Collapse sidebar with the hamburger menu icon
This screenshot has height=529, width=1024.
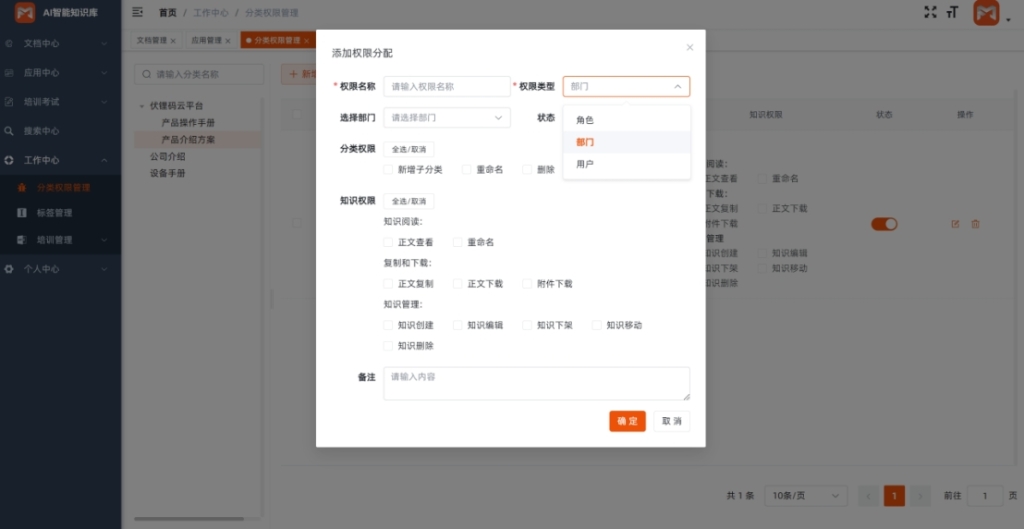137,12
